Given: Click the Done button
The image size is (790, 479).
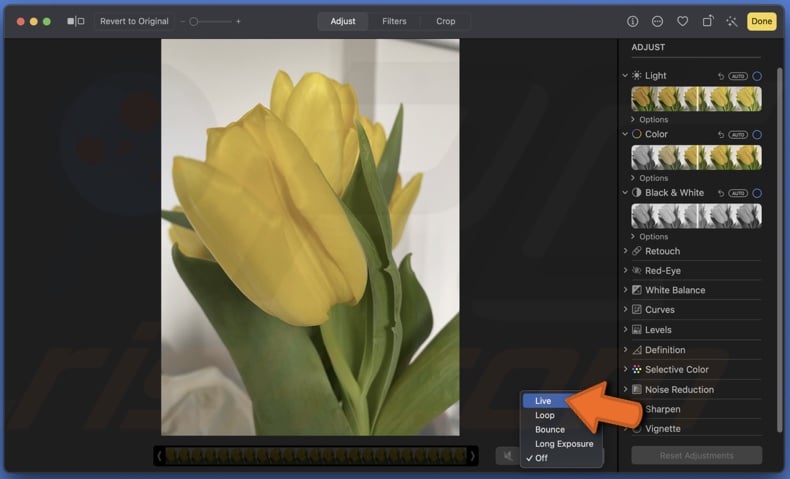Looking at the screenshot, I should 761,21.
